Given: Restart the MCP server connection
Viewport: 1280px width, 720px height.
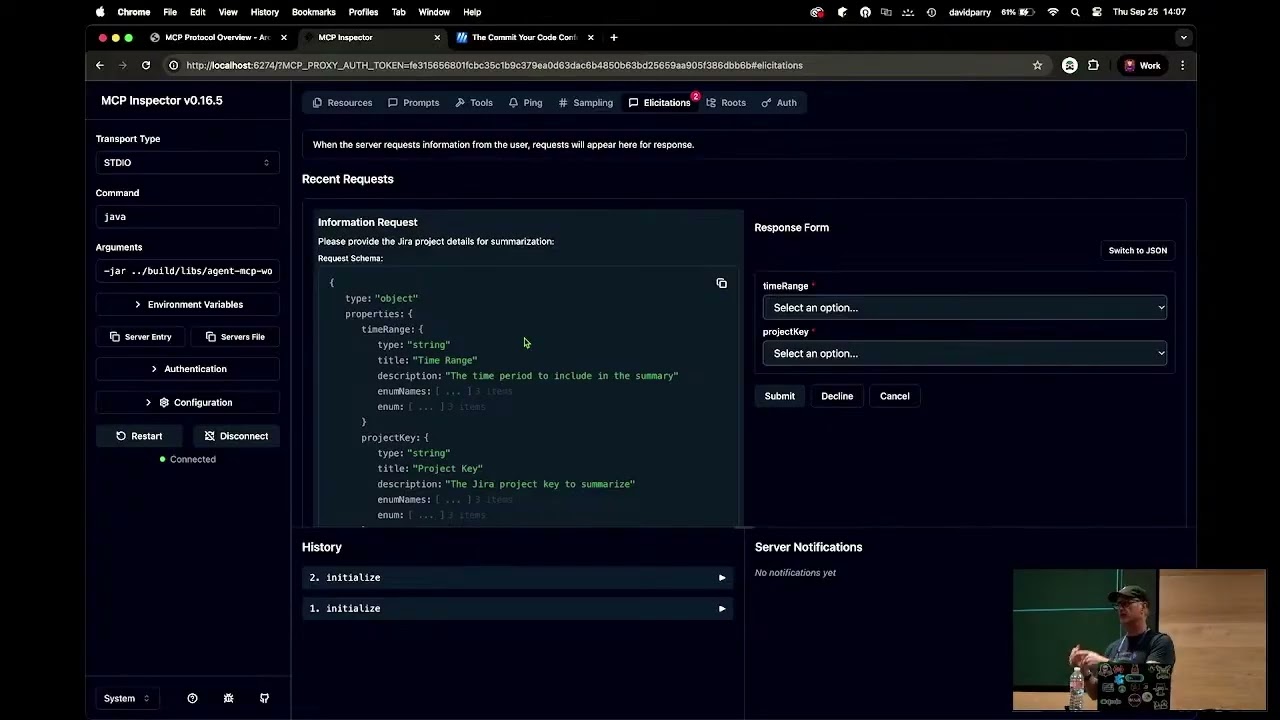Looking at the screenshot, I should click(x=139, y=436).
